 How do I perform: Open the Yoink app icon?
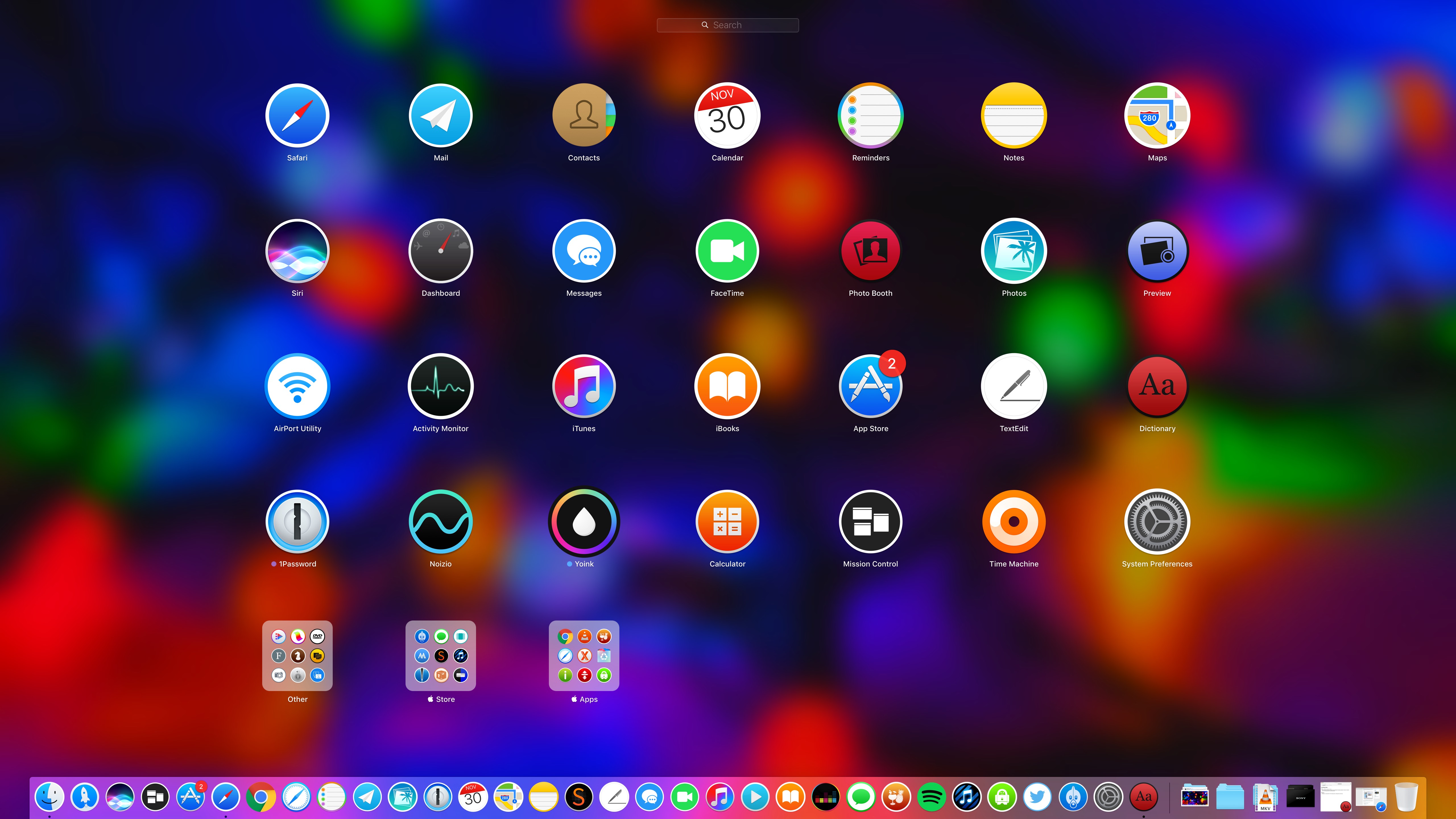point(584,522)
